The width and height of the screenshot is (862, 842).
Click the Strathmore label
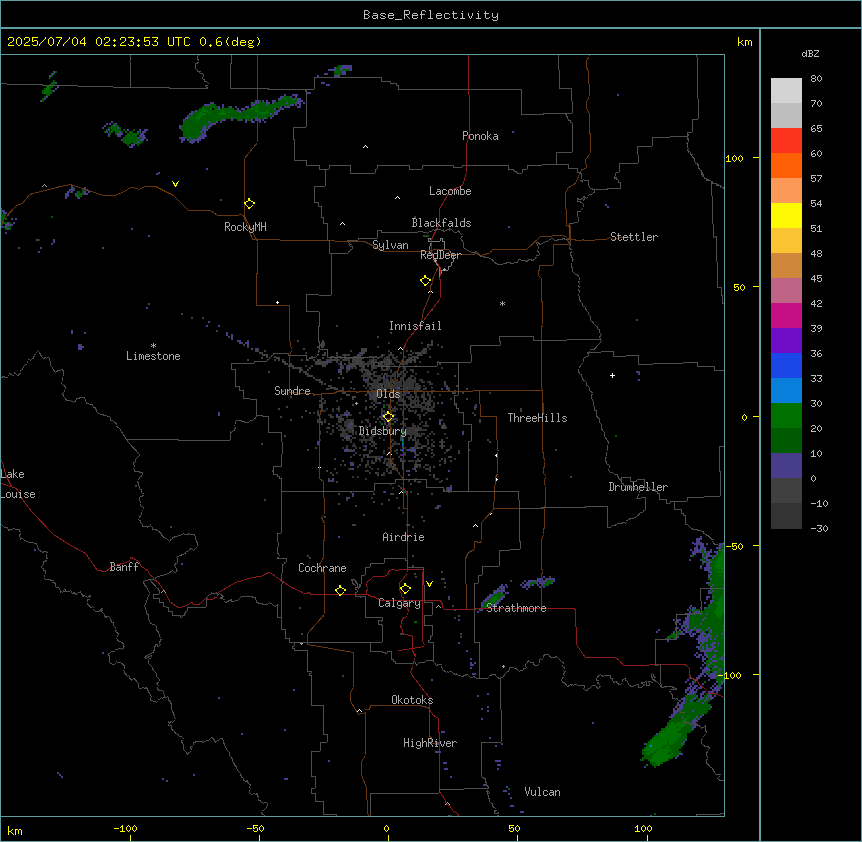coord(516,608)
